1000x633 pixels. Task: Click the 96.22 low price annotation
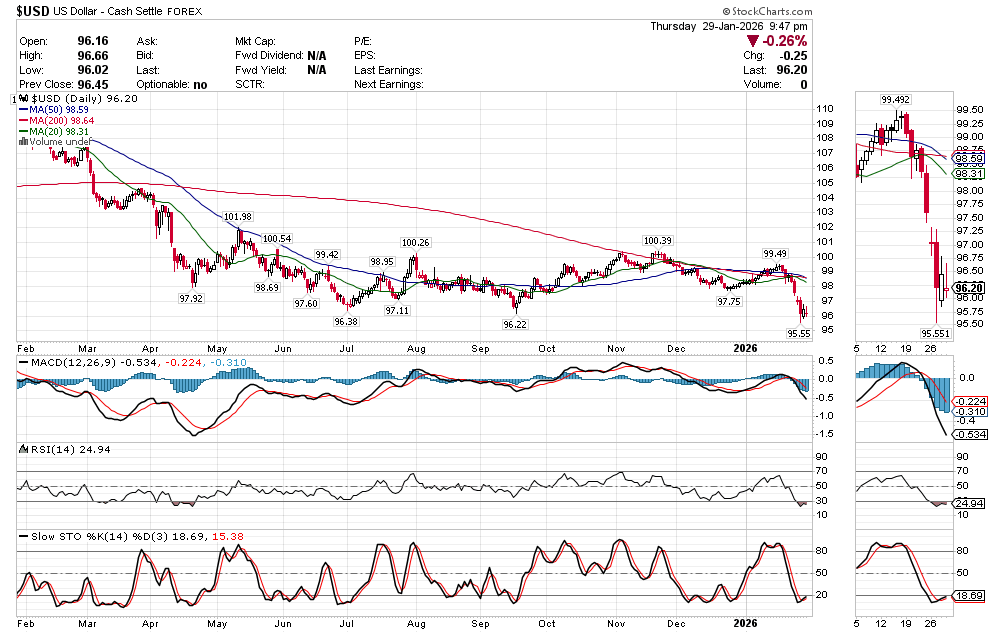(x=514, y=324)
